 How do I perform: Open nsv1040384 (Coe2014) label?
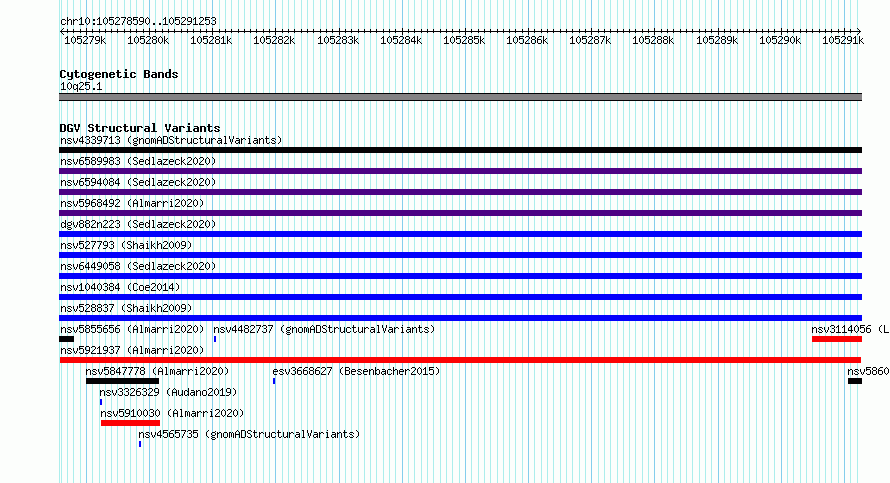click(120, 287)
